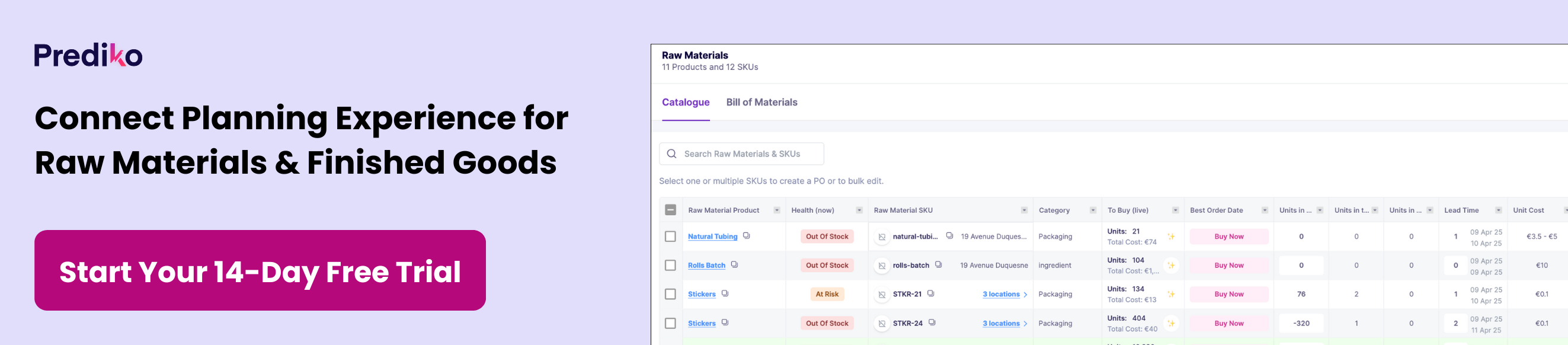Viewport: 1568px width, 345px height.
Task: Copy the rolls-batch SKU code
Action: pos(938,264)
